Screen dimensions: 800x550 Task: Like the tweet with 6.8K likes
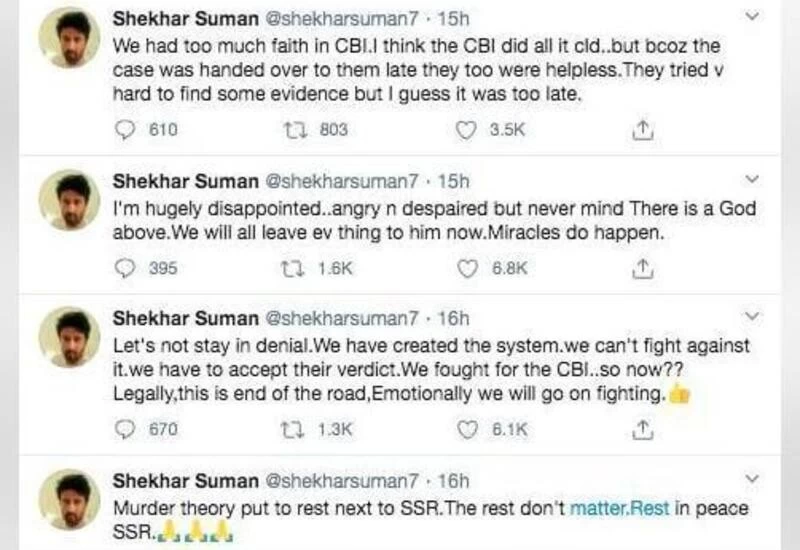pos(466,268)
